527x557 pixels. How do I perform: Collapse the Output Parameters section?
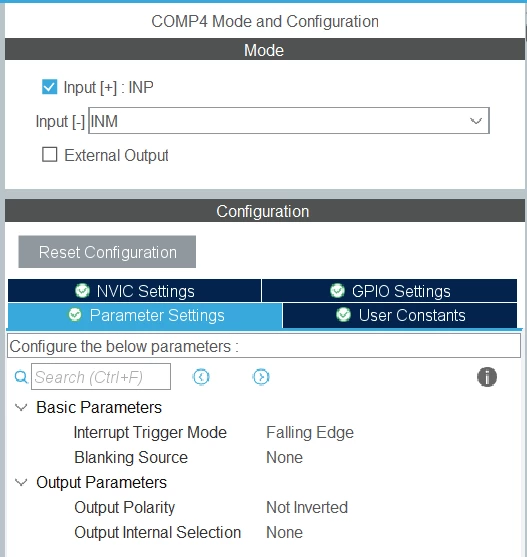pos(21,482)
